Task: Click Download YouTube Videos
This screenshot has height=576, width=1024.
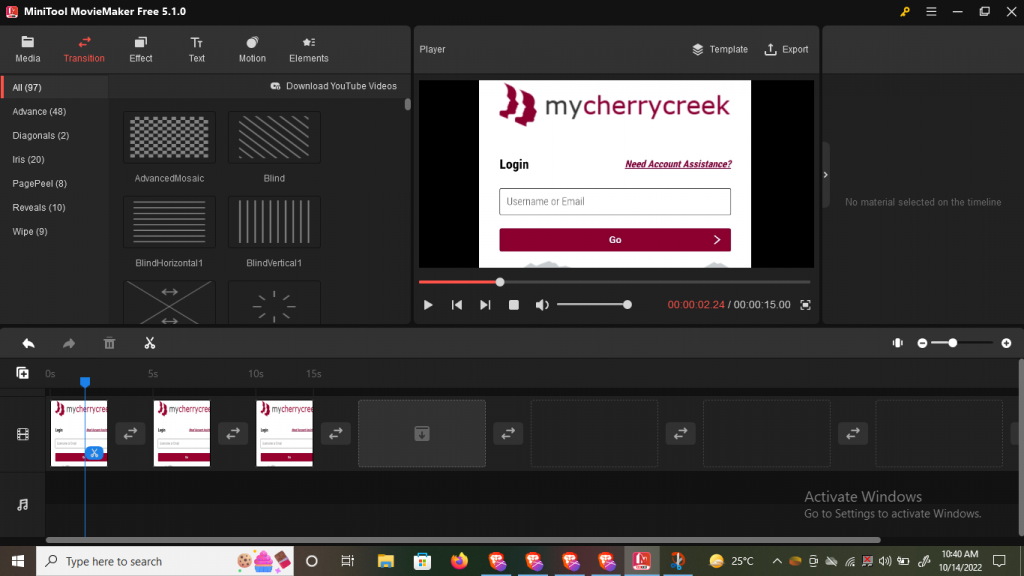Action: point(333,86)
